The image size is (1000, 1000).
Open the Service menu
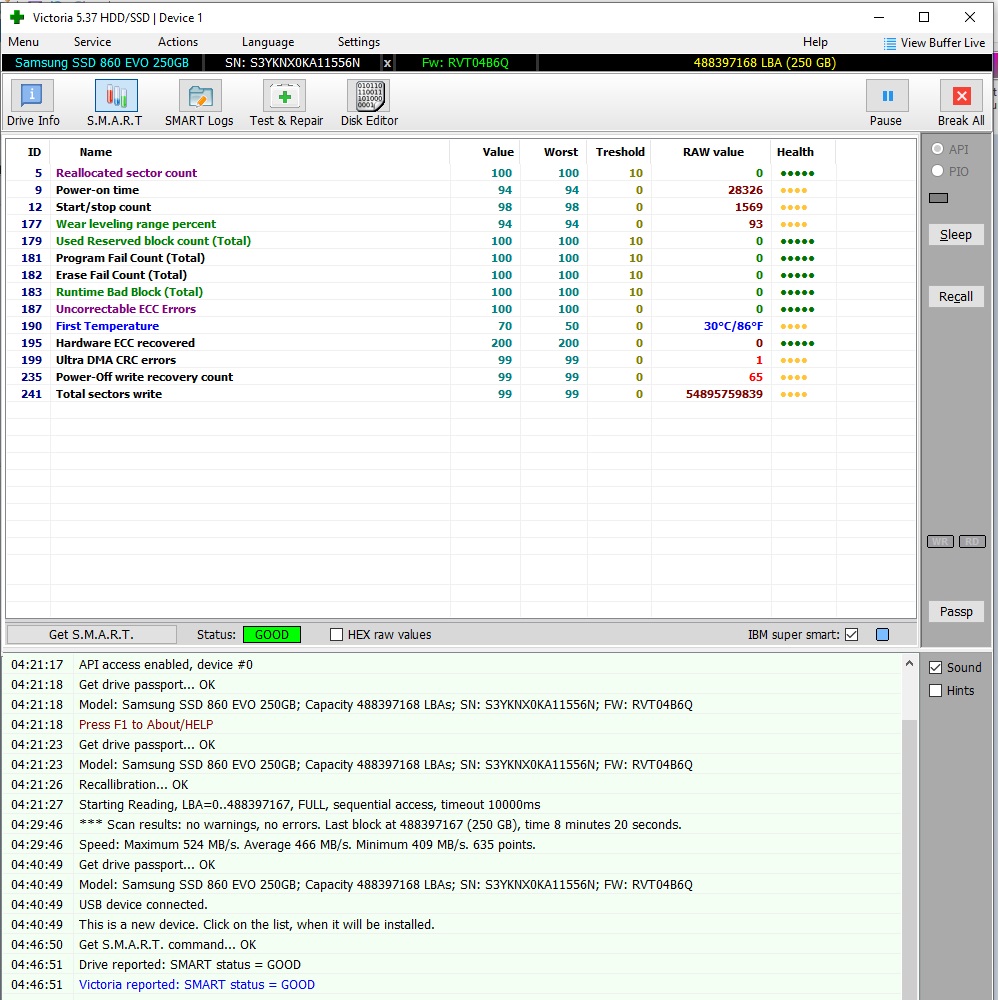[x=92, y=42]
